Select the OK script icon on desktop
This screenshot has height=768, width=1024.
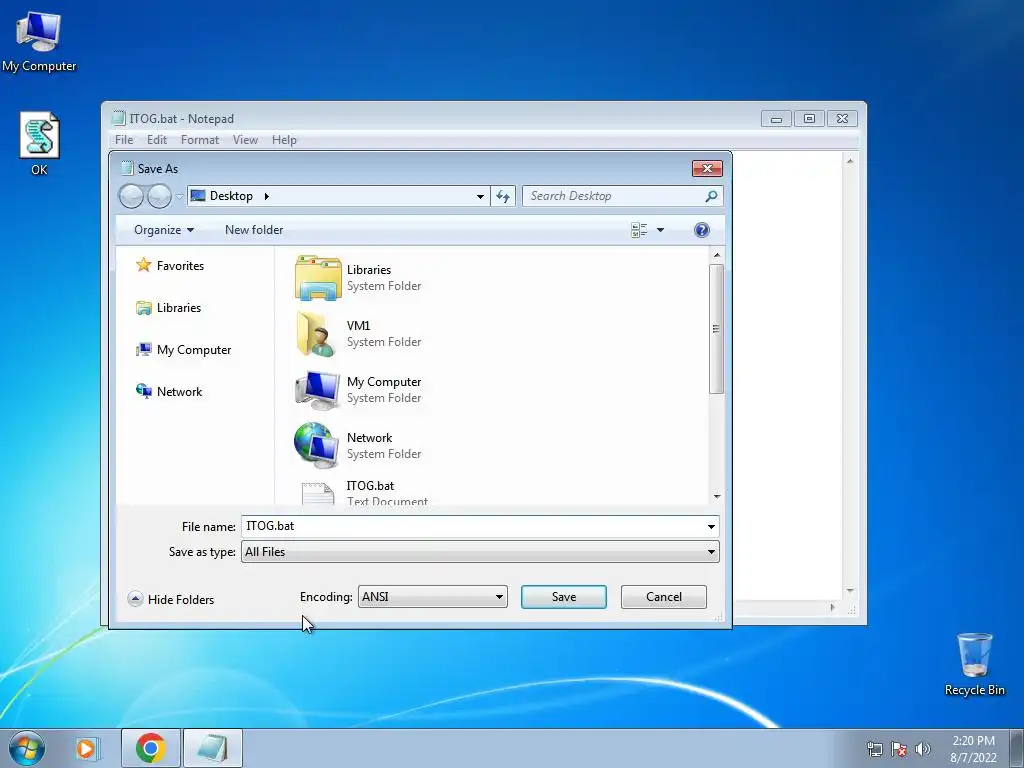coord(39,144)
